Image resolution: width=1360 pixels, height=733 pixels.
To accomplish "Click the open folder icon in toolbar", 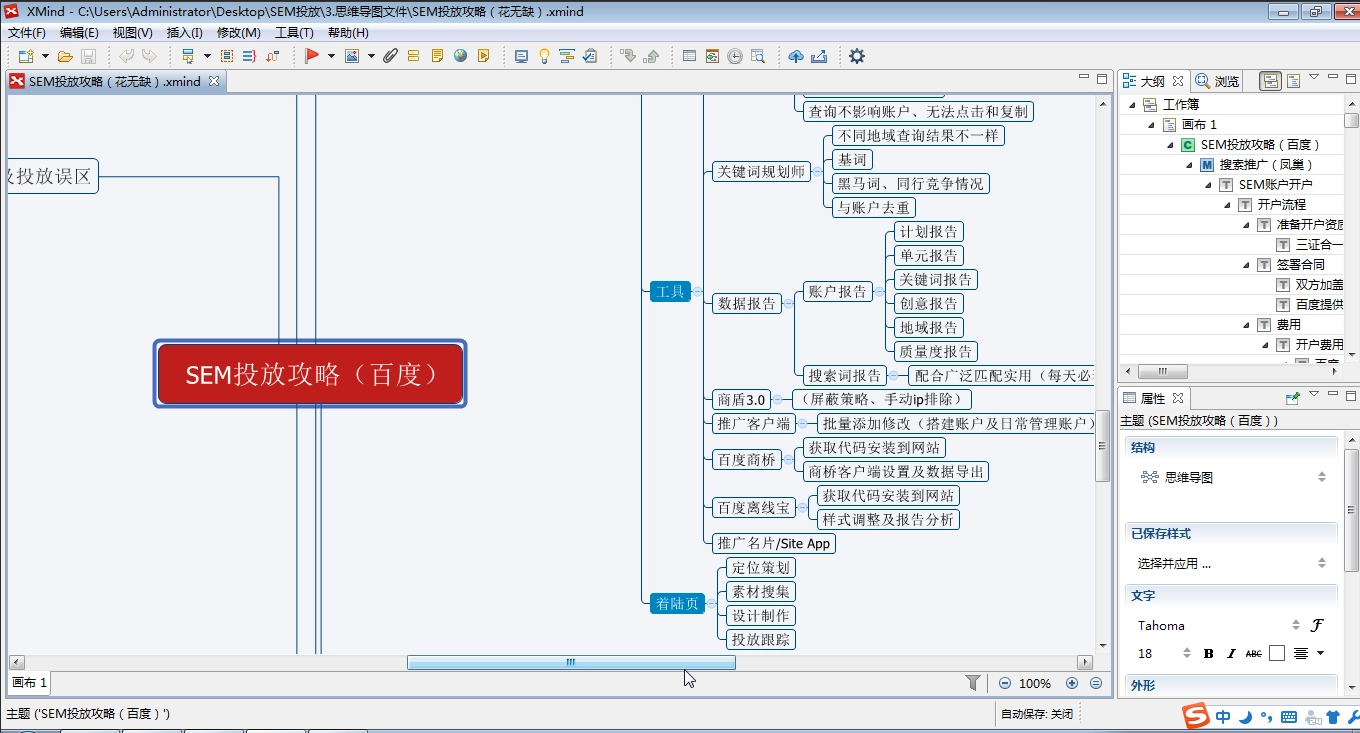I will coord(65,56).
